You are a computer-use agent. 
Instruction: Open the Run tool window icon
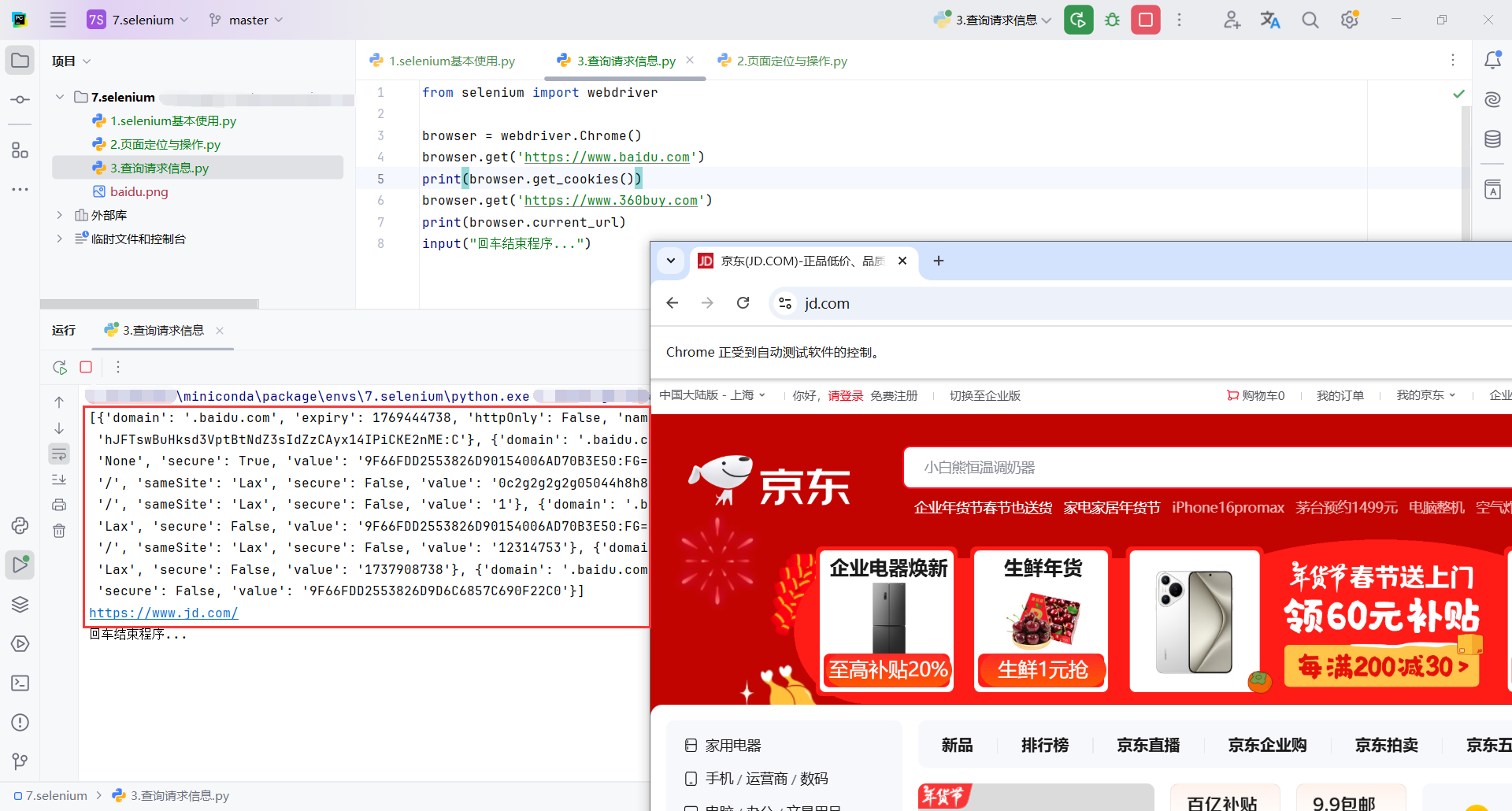coord(20,565)
